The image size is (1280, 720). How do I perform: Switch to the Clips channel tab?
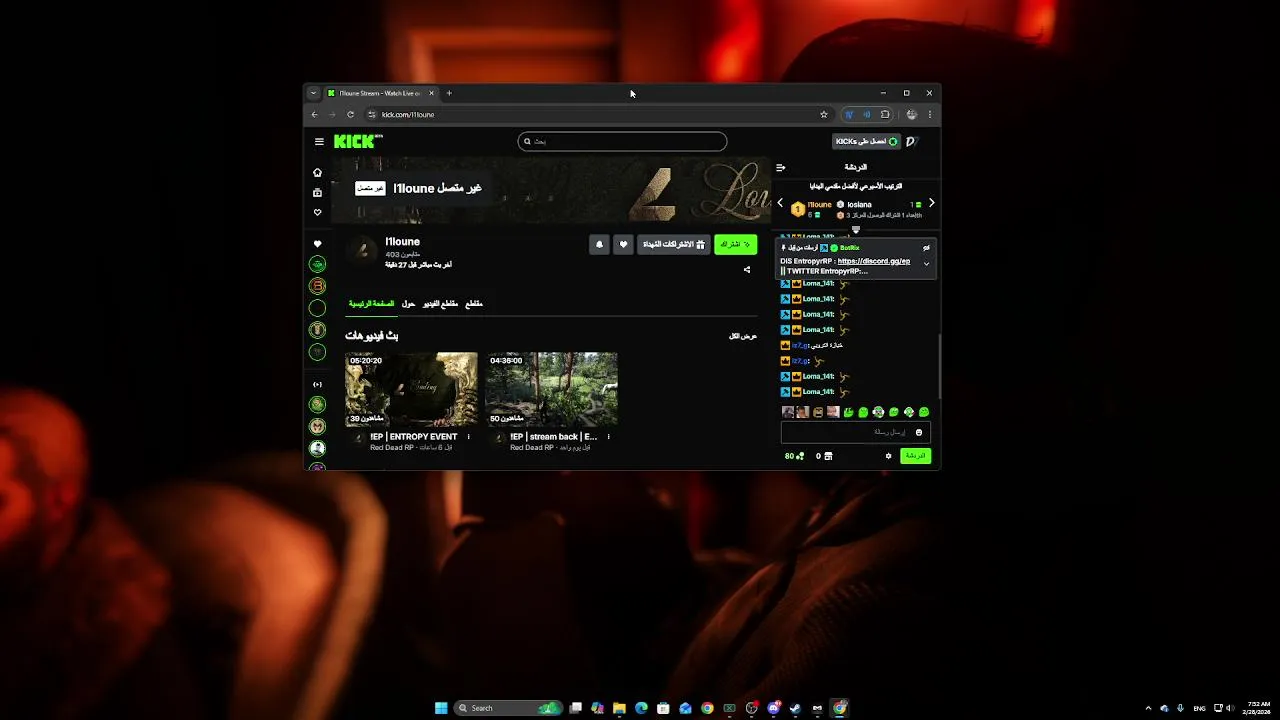tap(474, 303)
